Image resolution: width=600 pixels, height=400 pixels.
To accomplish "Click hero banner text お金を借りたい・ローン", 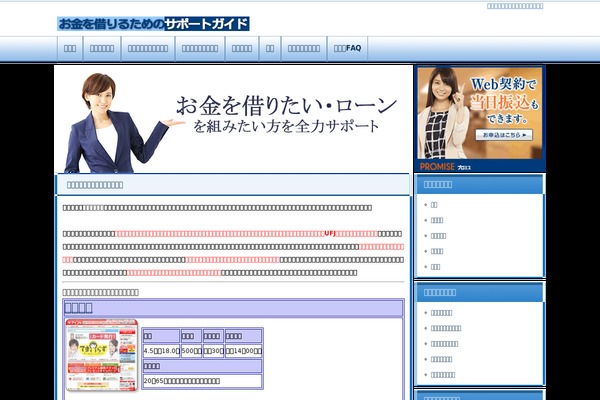I will click(x=286, y=106).
